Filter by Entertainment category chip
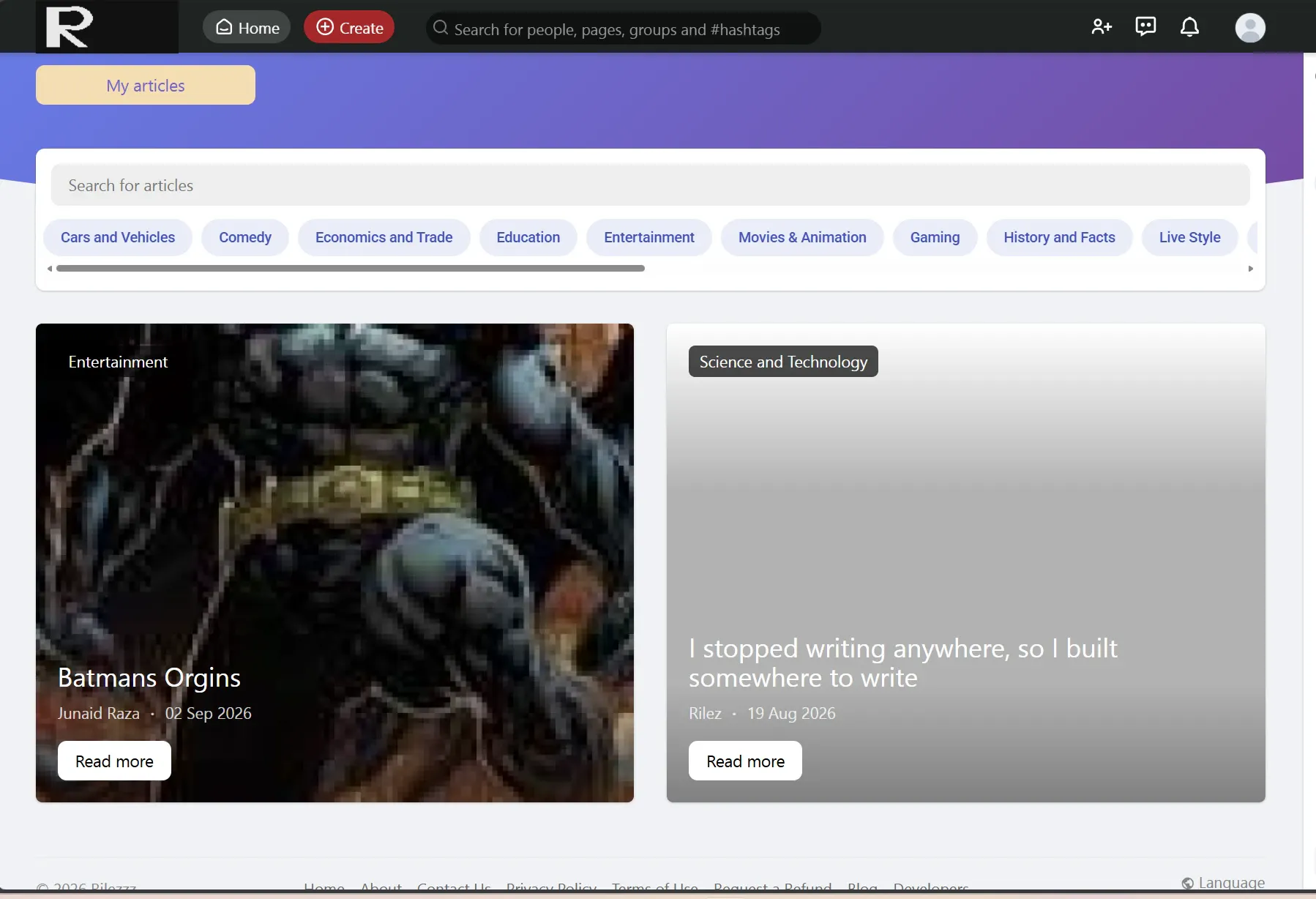 click(649, 237)
